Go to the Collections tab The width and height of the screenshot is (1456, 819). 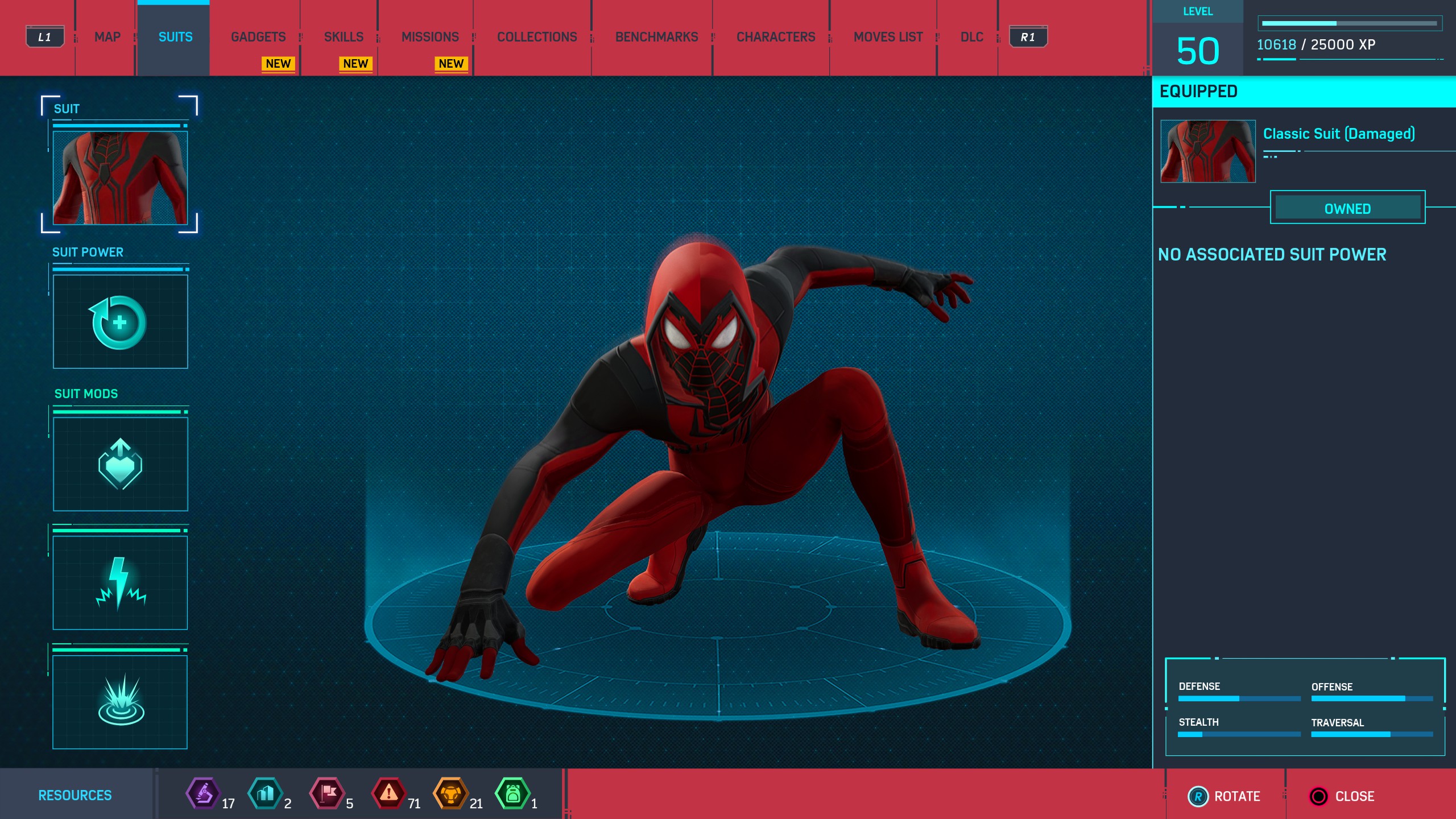click(x=537, y=37)
